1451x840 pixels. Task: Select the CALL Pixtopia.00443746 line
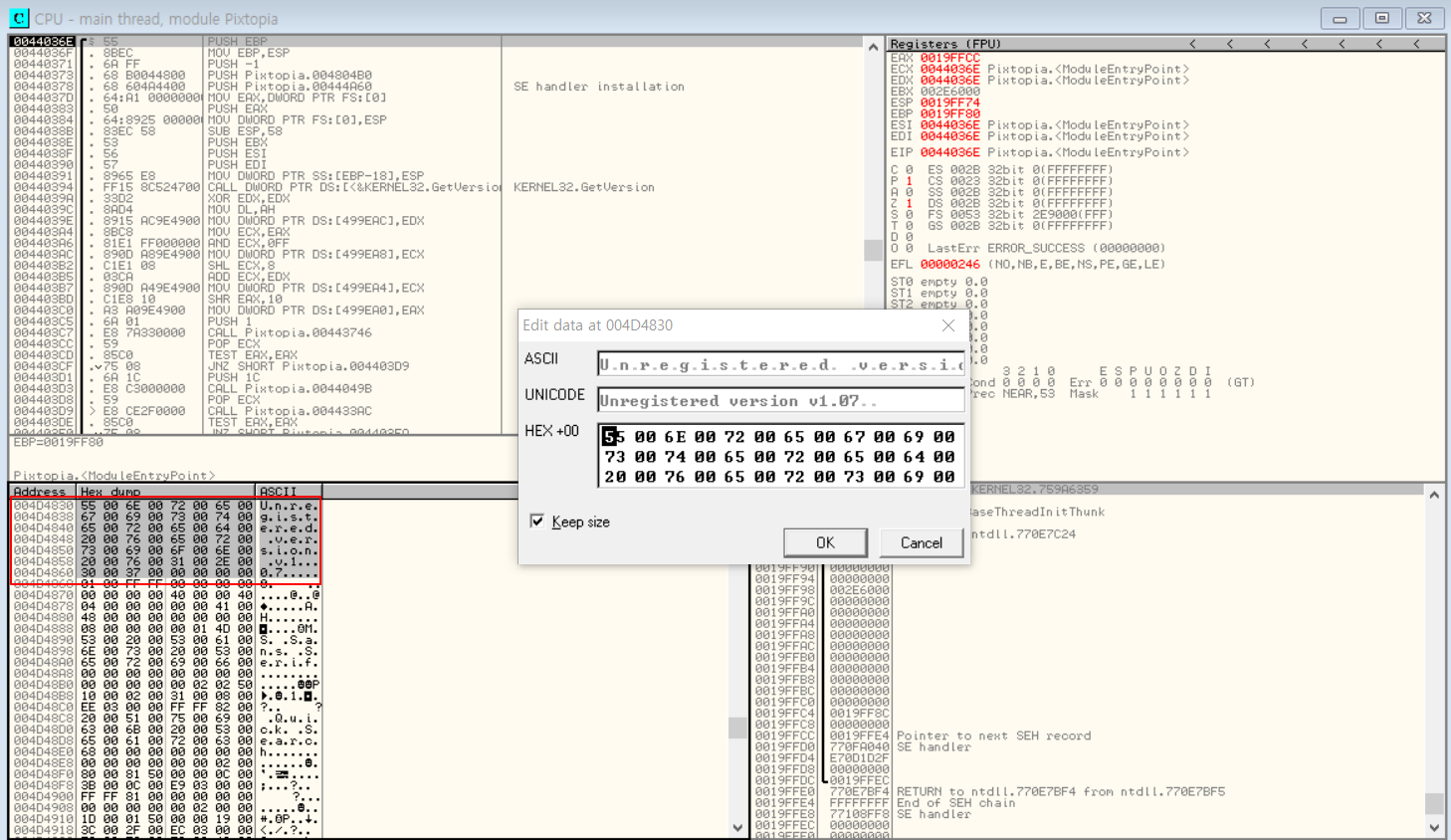pos(290,332)
